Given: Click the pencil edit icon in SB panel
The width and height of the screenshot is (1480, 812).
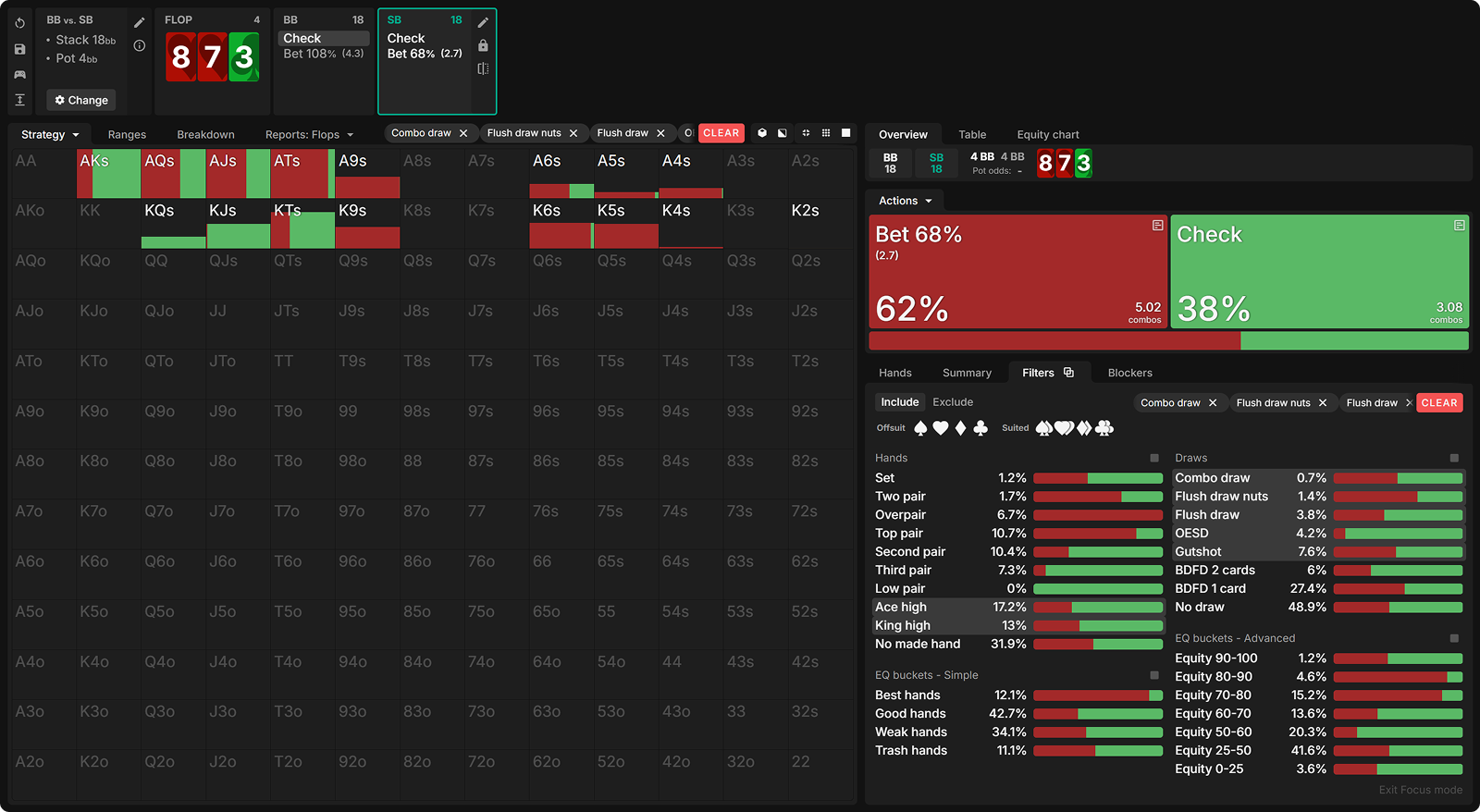Looking at the screenshot, I should coord(483,22).
